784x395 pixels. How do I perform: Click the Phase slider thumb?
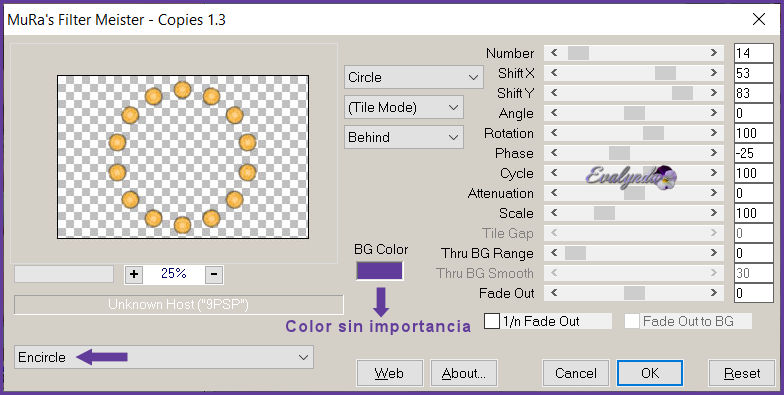click(x=619, y=153)
